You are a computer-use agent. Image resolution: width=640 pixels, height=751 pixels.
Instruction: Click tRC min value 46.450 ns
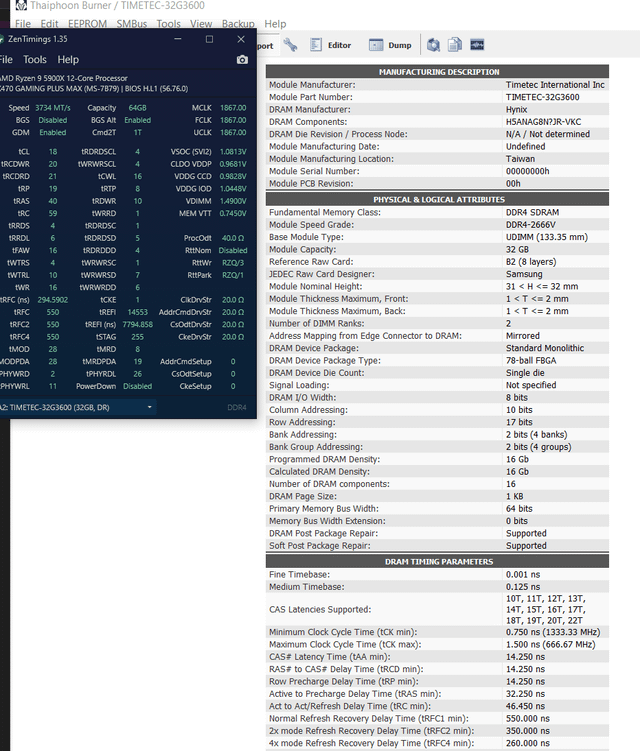(x=525, y=706)
